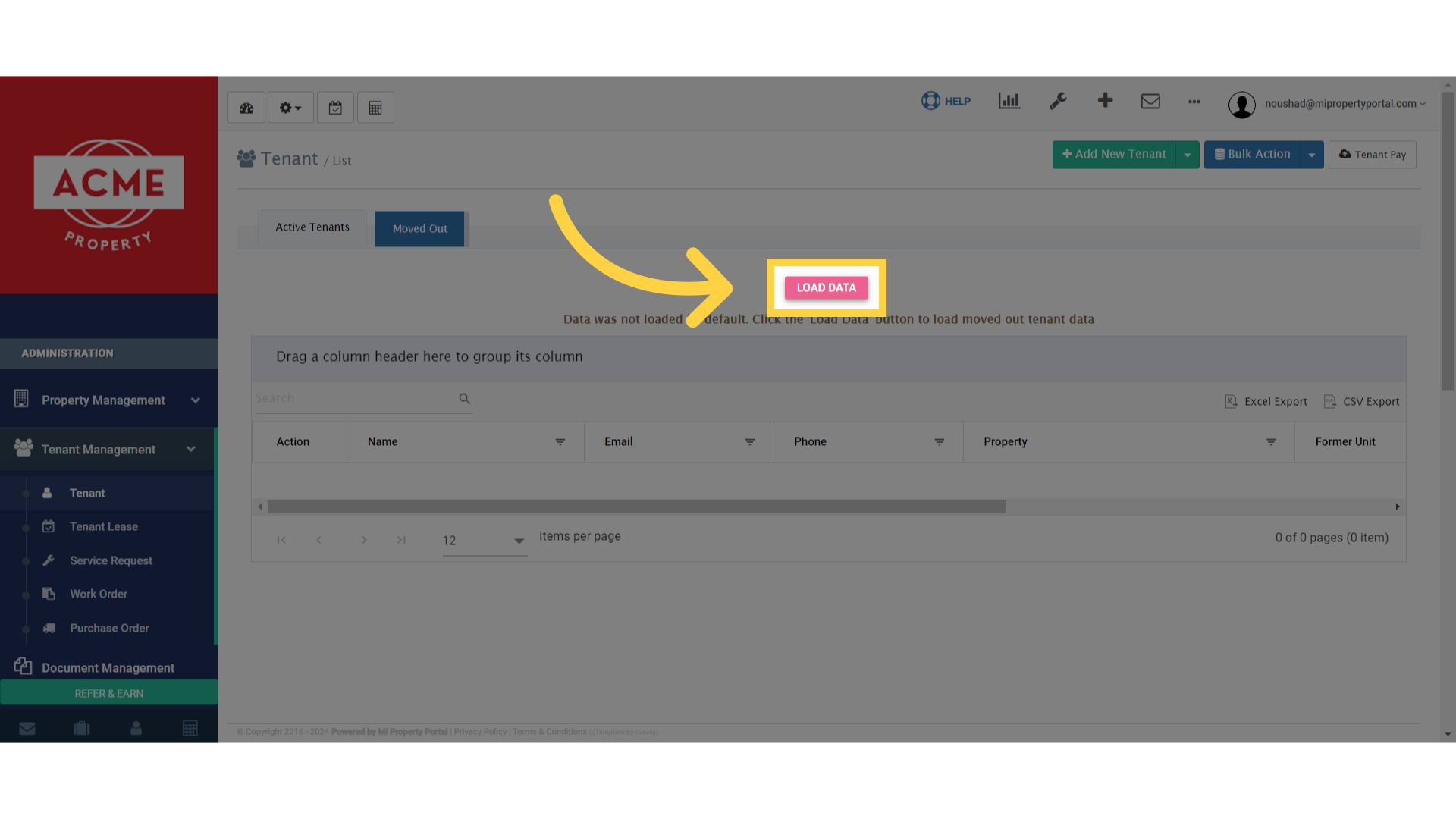The width and height of the screenshot is (1456, 819).
Task: Click the grid scroll left arrow
Action: click(x=260, y=507)
